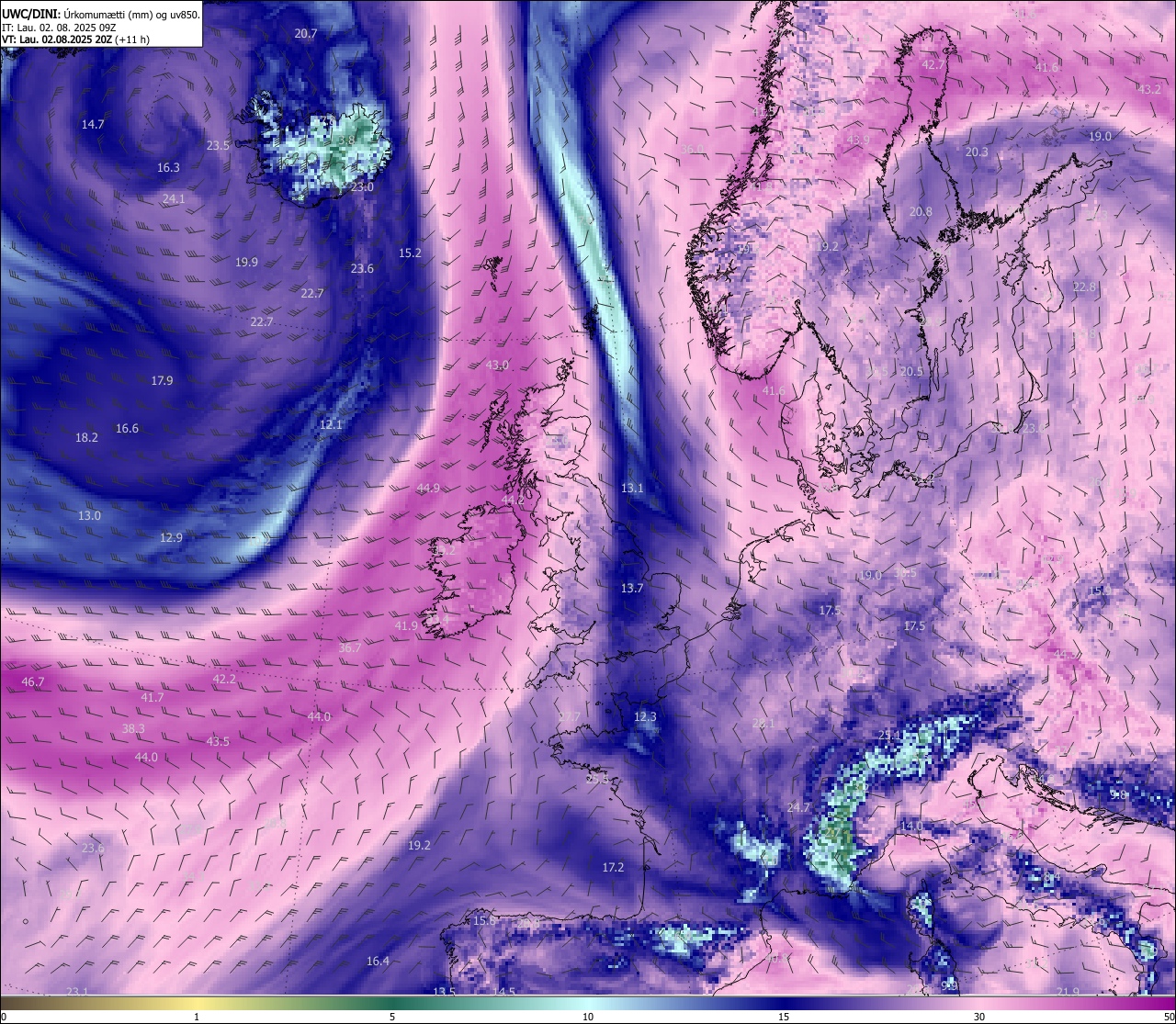Click the 19.9 value label
This screenshot has height=1024, width=1176.
pyautogui.click(x=246, y=262)
